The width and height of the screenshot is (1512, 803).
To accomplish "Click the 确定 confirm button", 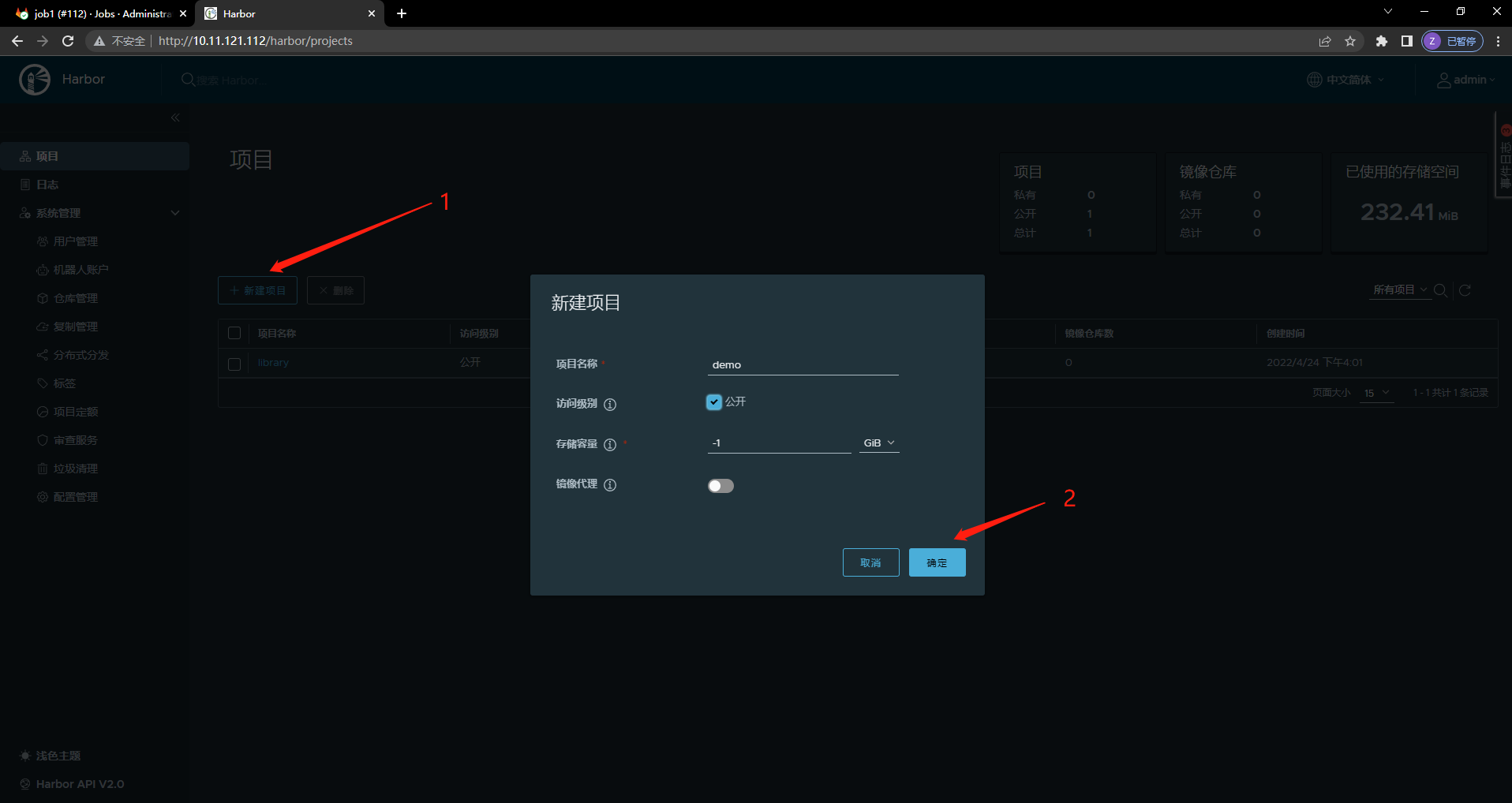I will 937,562.
